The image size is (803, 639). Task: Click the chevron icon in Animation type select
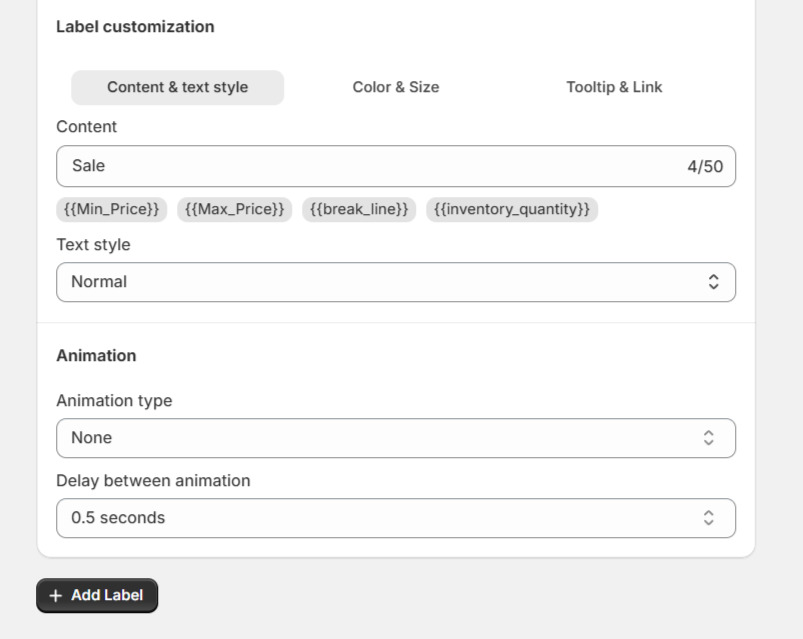(x=709, y=438)
